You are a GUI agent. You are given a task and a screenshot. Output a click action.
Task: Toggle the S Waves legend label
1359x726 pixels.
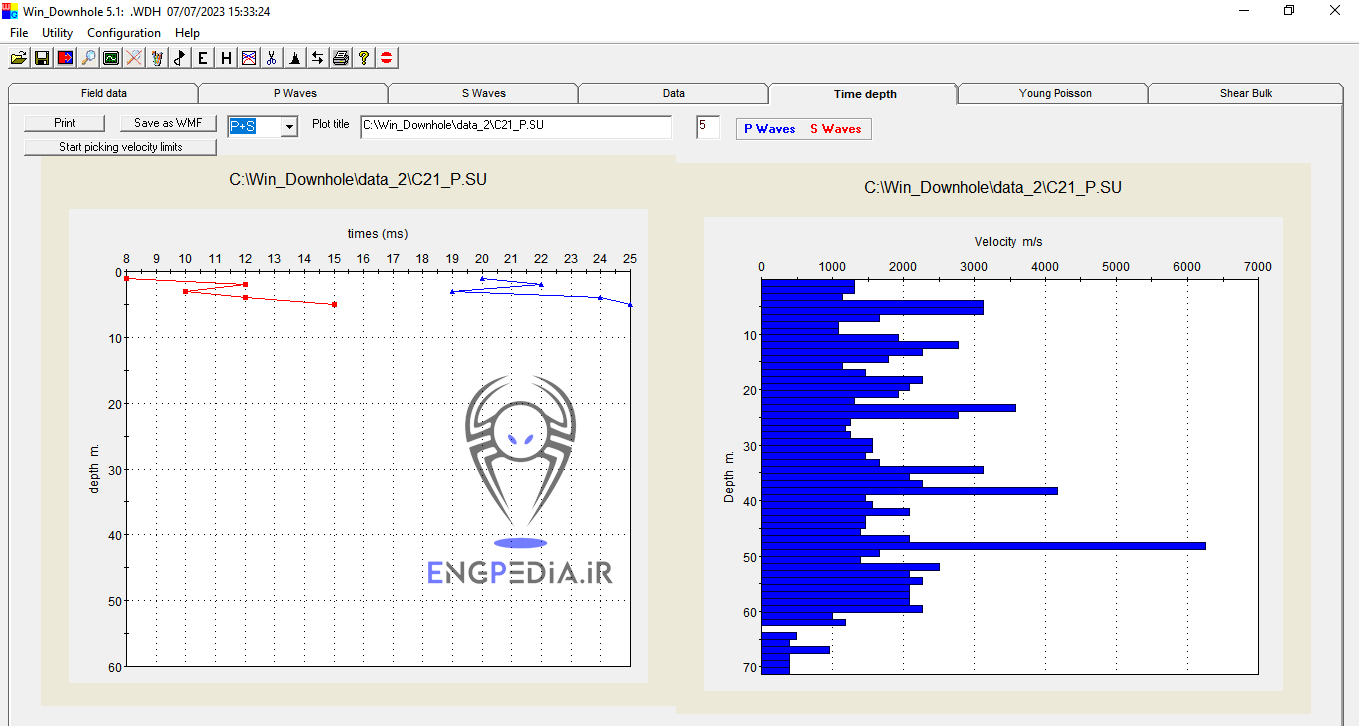point(835,129)
